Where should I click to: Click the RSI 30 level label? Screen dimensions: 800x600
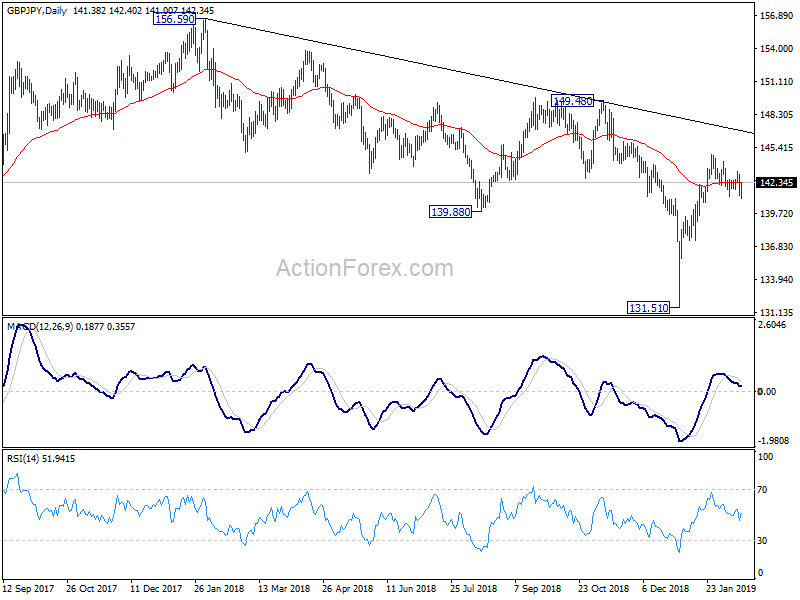[x=762, y=541]
